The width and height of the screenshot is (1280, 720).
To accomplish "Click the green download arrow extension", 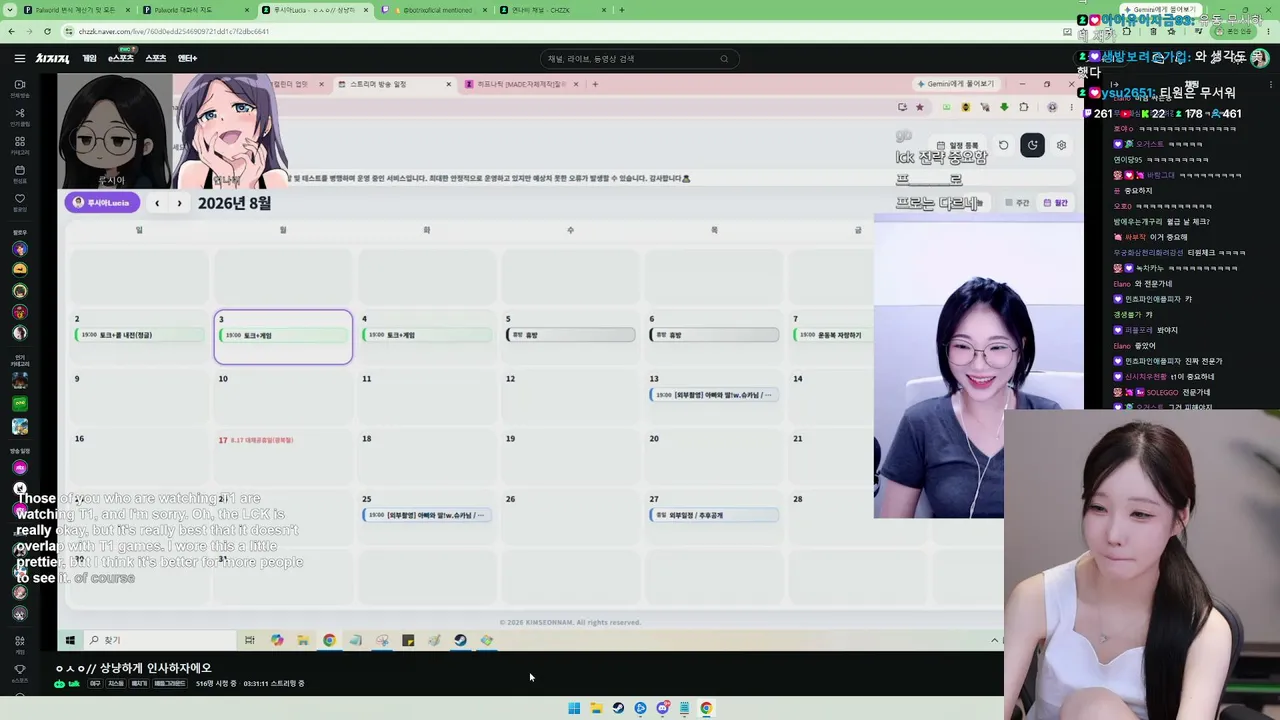I will tap(1004, 107).
